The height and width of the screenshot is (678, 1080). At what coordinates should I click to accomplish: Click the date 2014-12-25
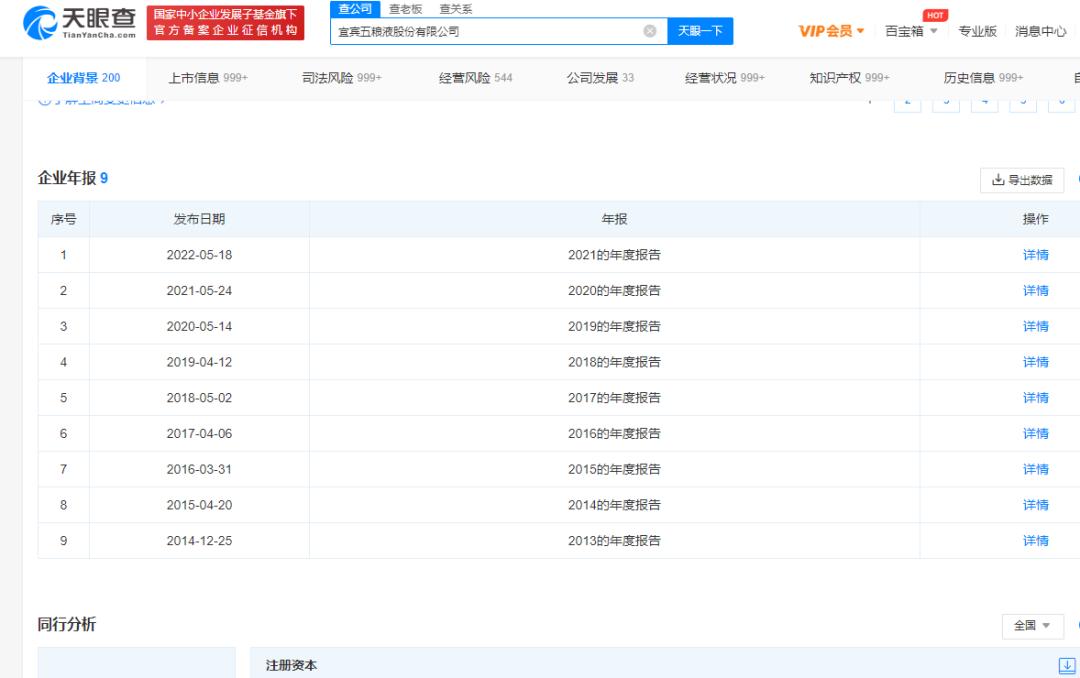pyautogui.click(x=199, y=541)
